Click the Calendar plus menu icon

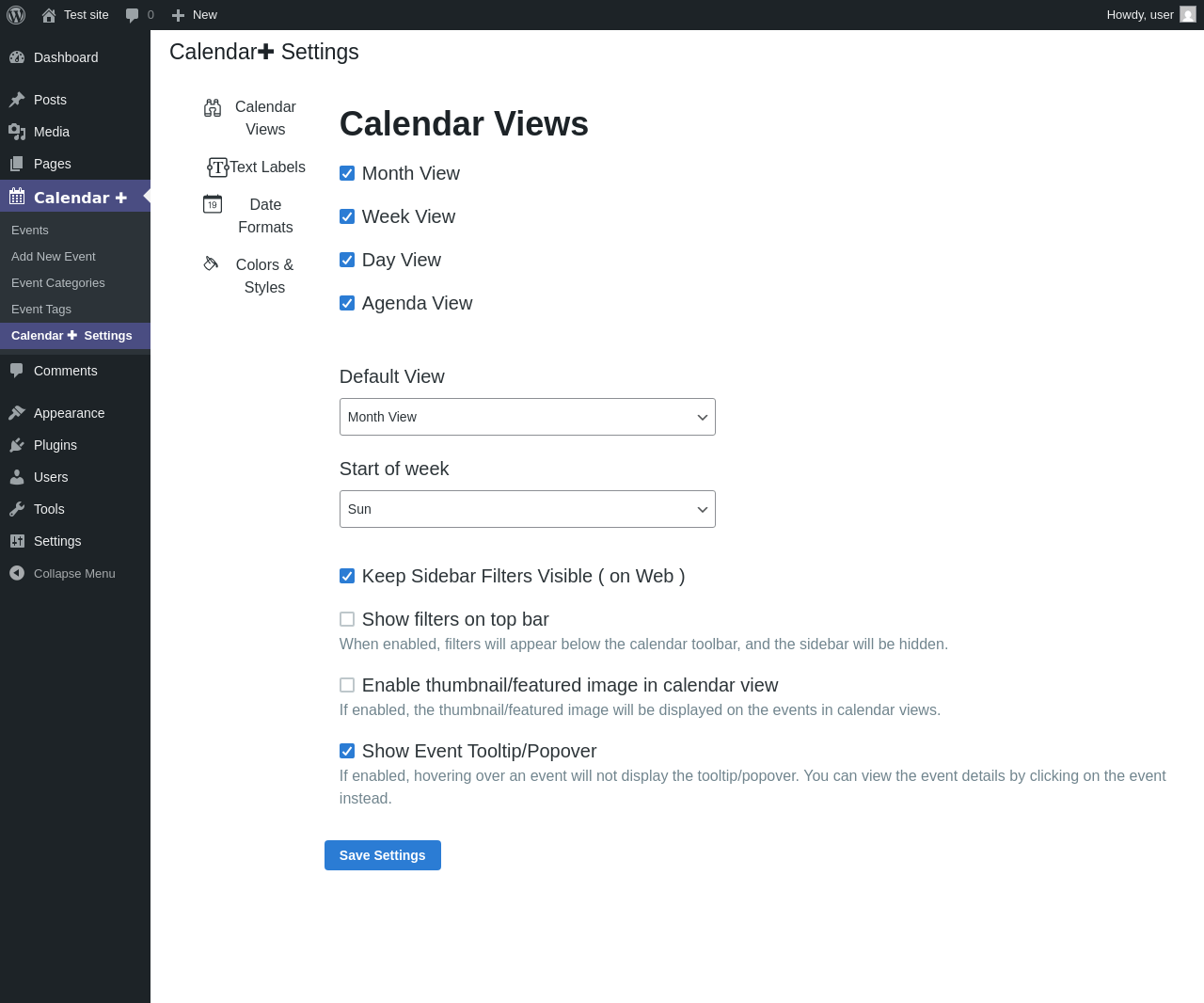point(17,197)
